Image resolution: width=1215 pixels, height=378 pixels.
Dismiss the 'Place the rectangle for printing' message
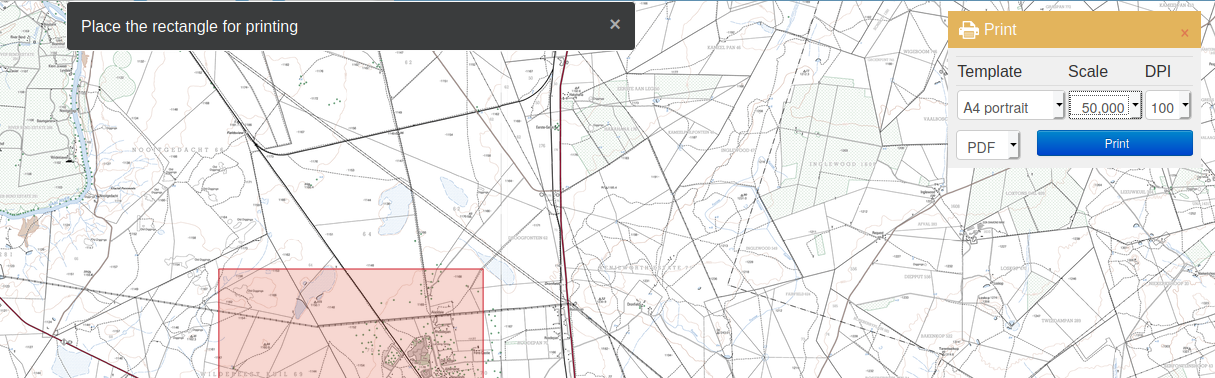pyautogui.click(x=615, y=24)
